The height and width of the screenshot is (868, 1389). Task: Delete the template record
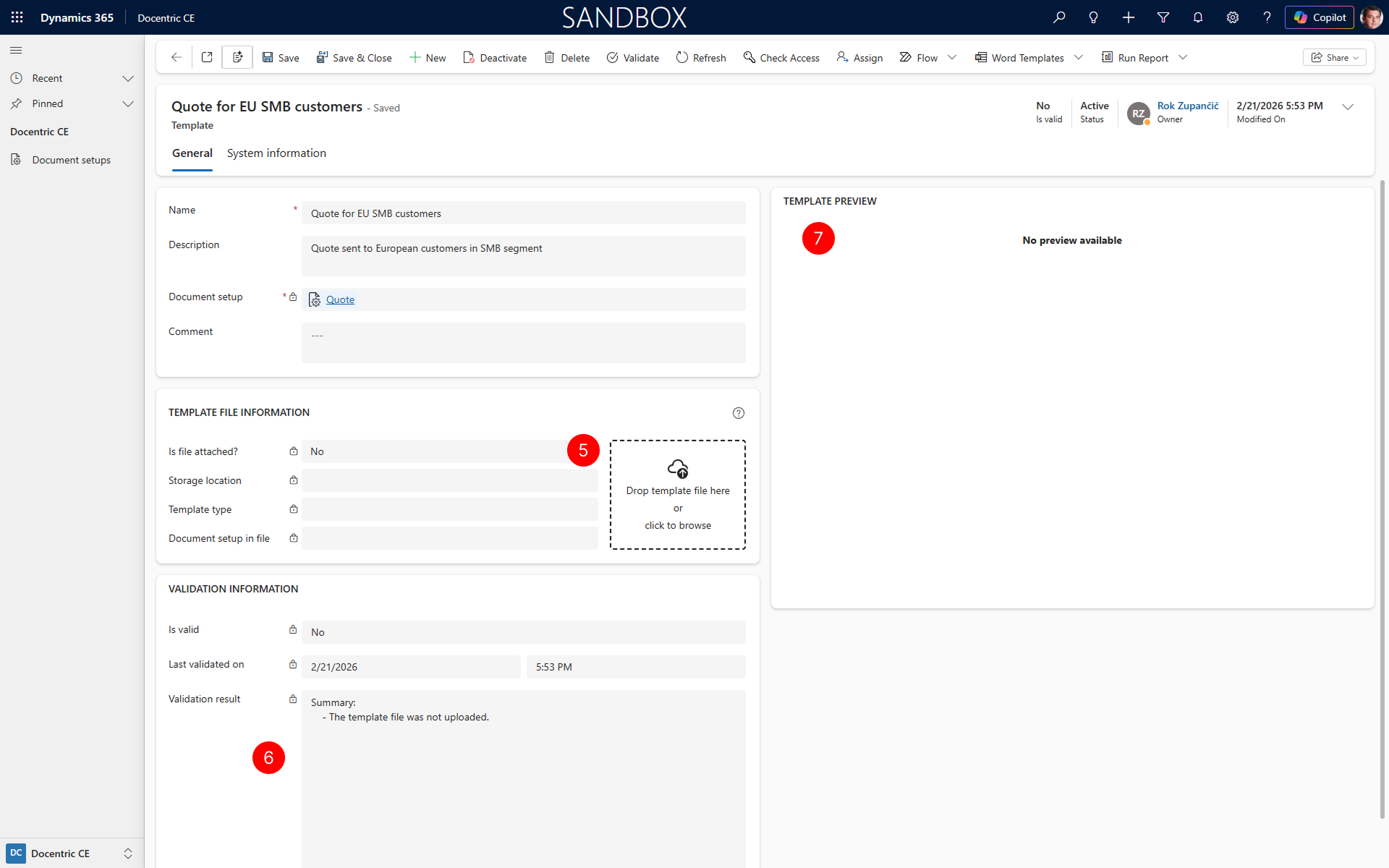[x=567, y=58]
